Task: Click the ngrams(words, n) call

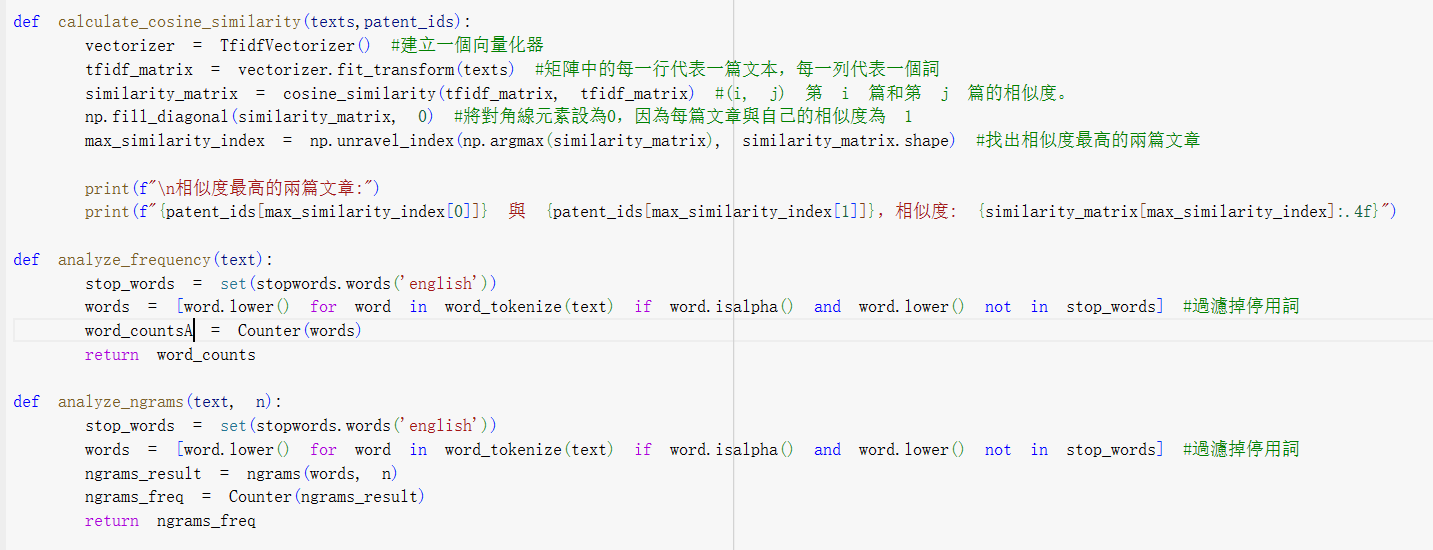Action: pyautogui.click(x=321, y=474)
